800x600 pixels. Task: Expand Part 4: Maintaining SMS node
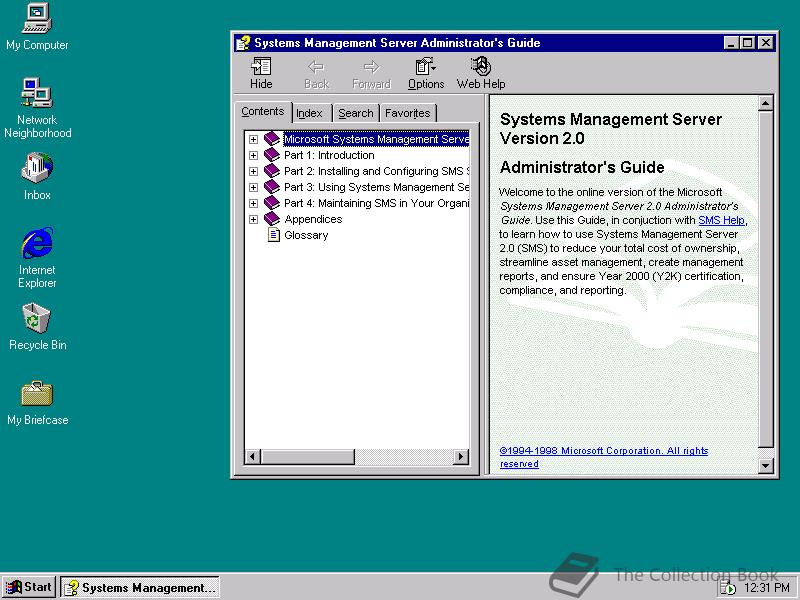pos(253,203)
